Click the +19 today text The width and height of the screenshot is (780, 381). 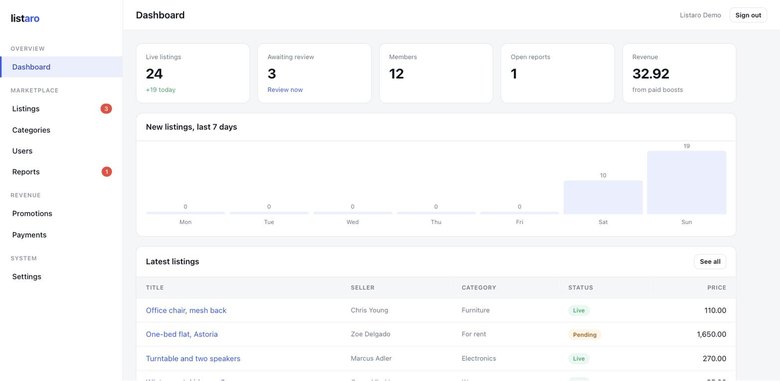click(x=161, y=90)
